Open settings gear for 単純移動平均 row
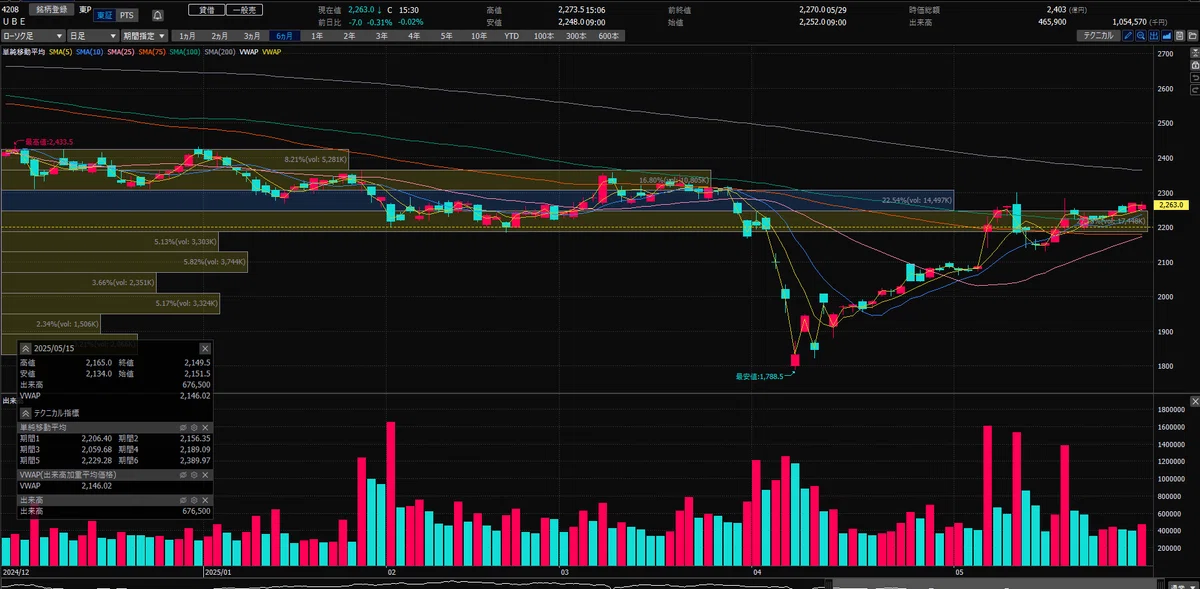 [x=194, y=428]
